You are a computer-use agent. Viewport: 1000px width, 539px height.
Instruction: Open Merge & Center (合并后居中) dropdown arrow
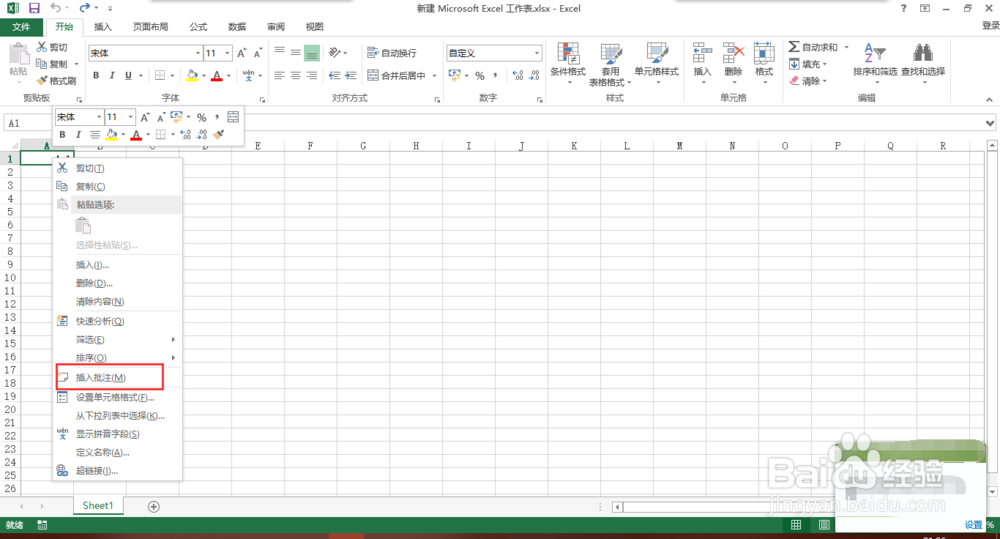pyautogui.click(x=434, y=75)
